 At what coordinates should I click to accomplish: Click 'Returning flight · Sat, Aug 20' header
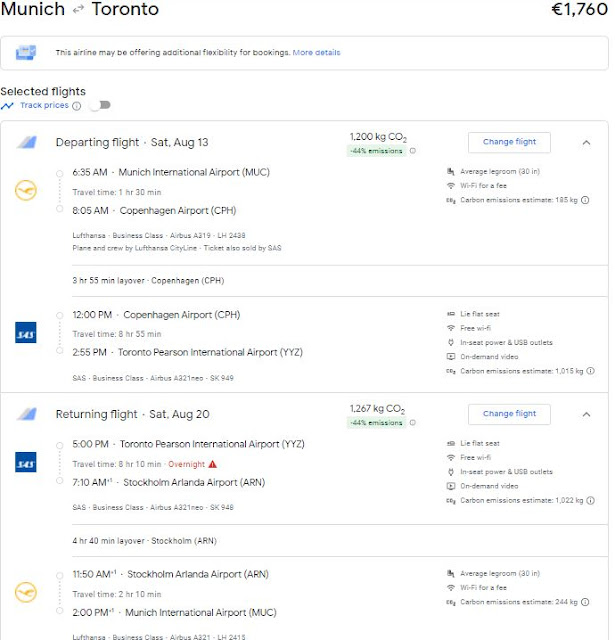click(x=132, y=414)
